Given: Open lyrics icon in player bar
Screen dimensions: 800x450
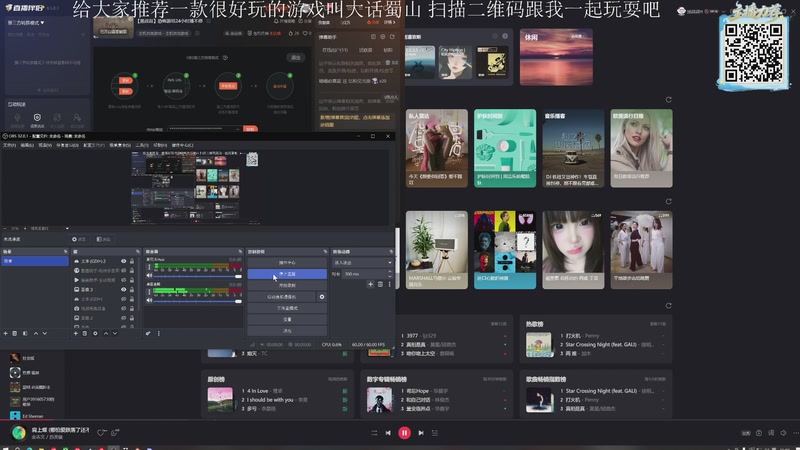Looking at the screenshot, I should [x=771, y=433].
